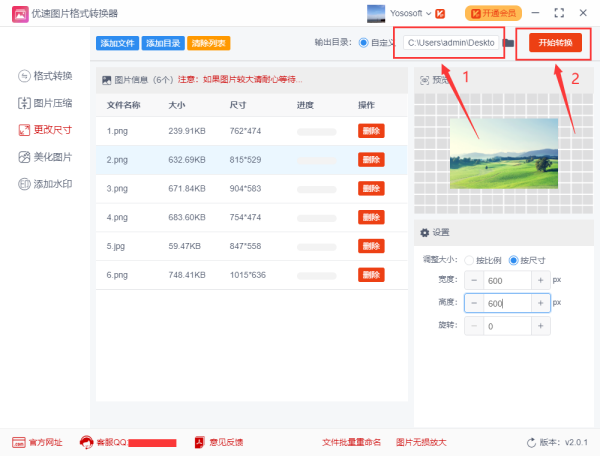
Task: Open the 格式转换 sidebar section
Action: [x=45, y=76]
